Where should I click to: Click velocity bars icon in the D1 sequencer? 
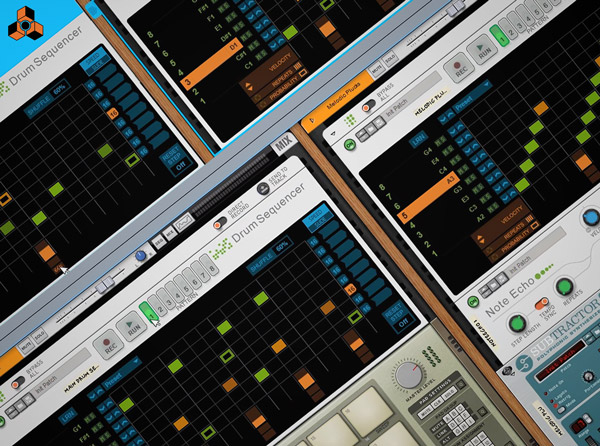(297, 67)
